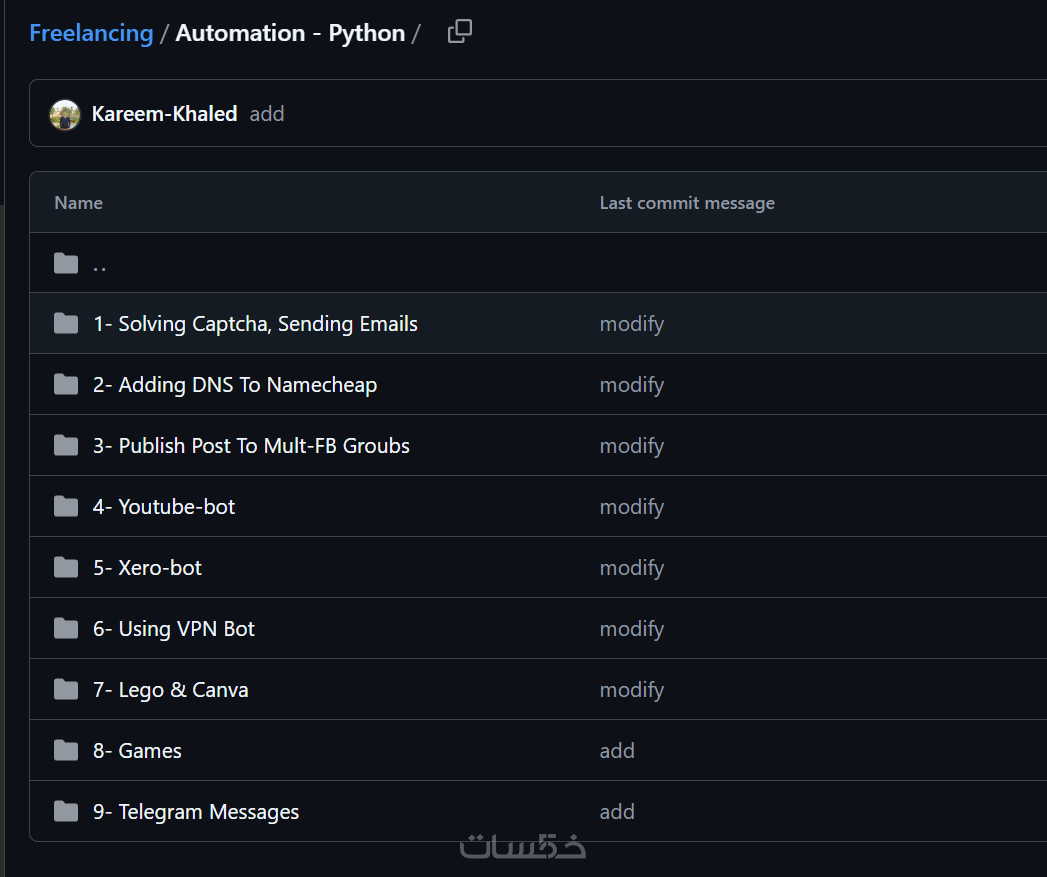Open the 9- Telegram Messages folder
This screenshot has height=877, width=1047.
coord(196,812)
